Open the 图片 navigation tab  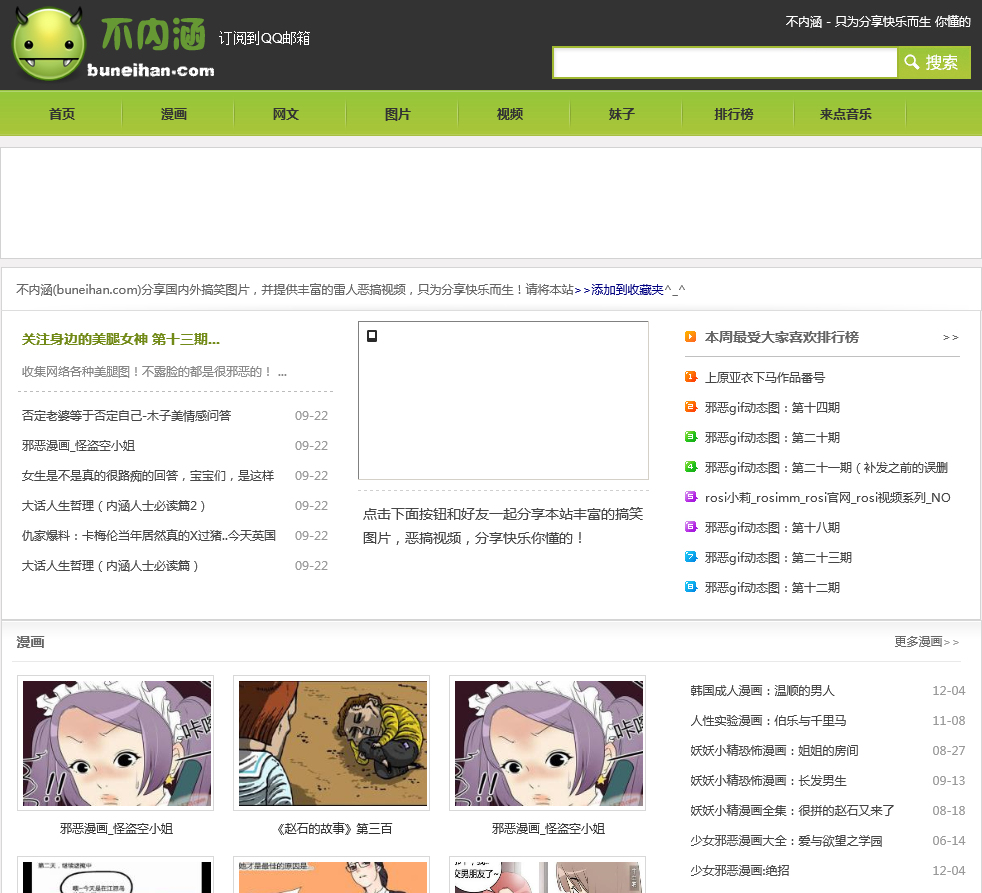(x=398, y=114)
